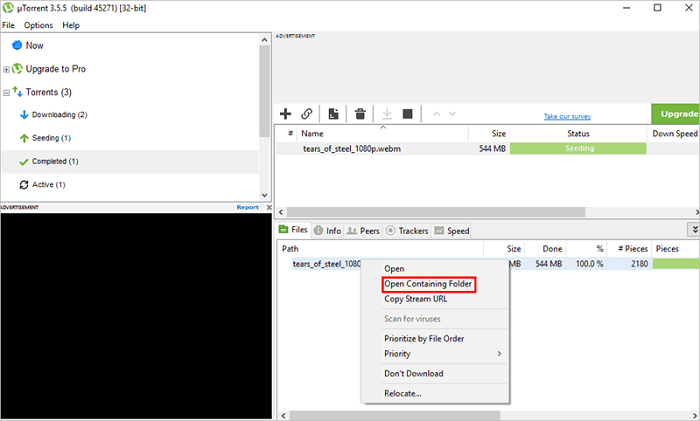700x421 pixels.
Task: Open the Options menu
Action: [38, 25]
